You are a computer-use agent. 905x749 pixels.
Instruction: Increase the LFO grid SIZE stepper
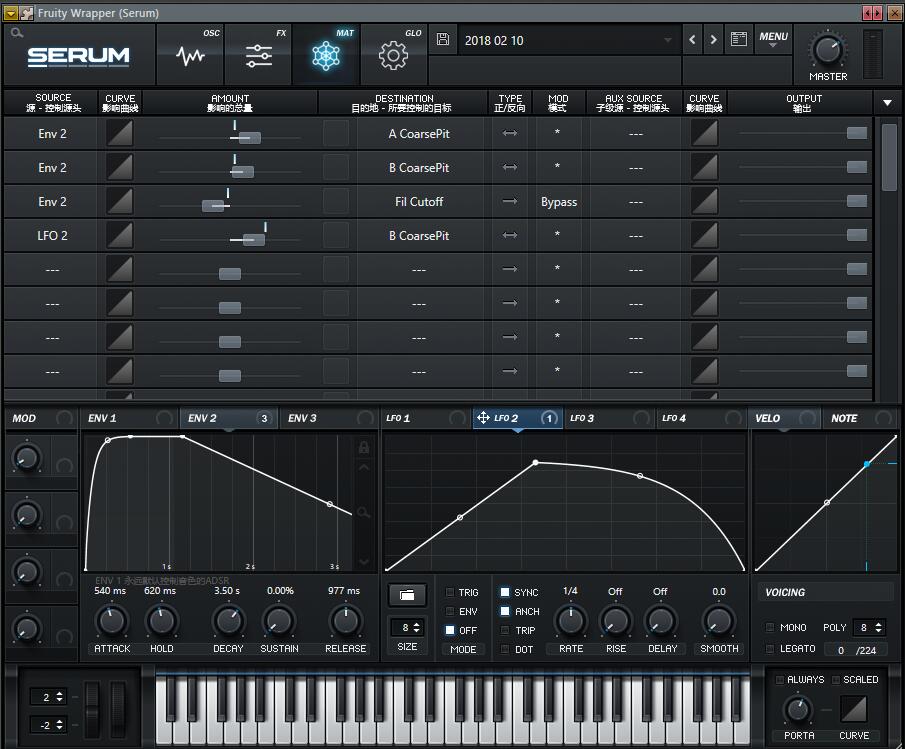point(417,624)
